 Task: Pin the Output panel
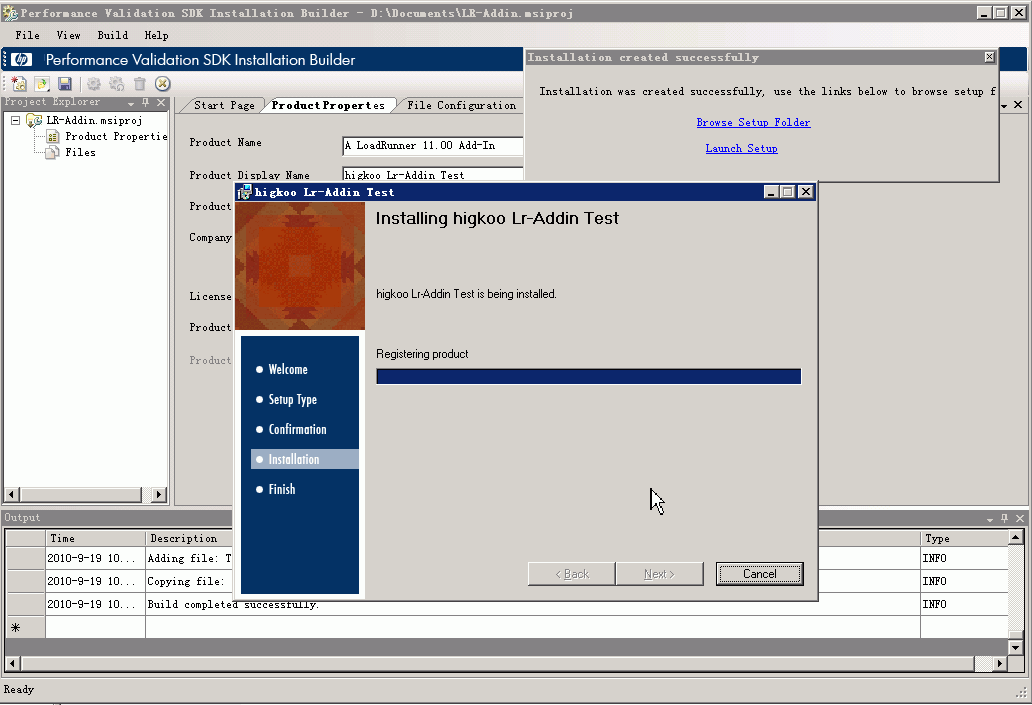point(1004,518)
